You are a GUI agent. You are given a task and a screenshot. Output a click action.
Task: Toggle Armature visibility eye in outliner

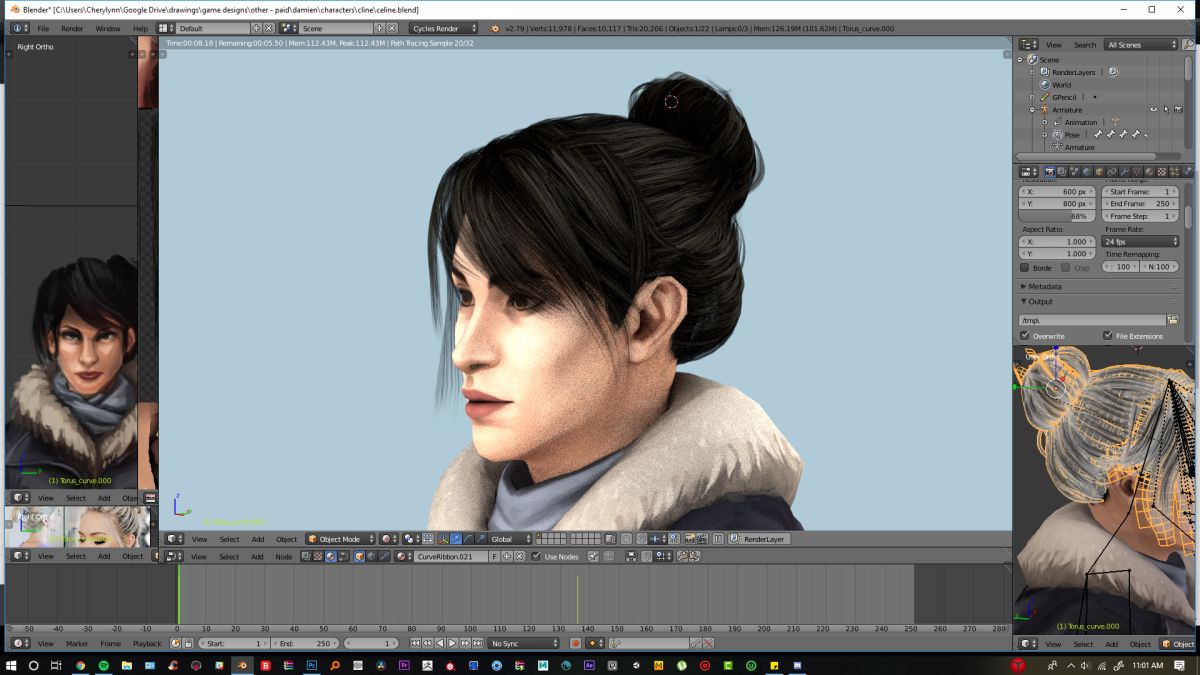pos(1153,109)
